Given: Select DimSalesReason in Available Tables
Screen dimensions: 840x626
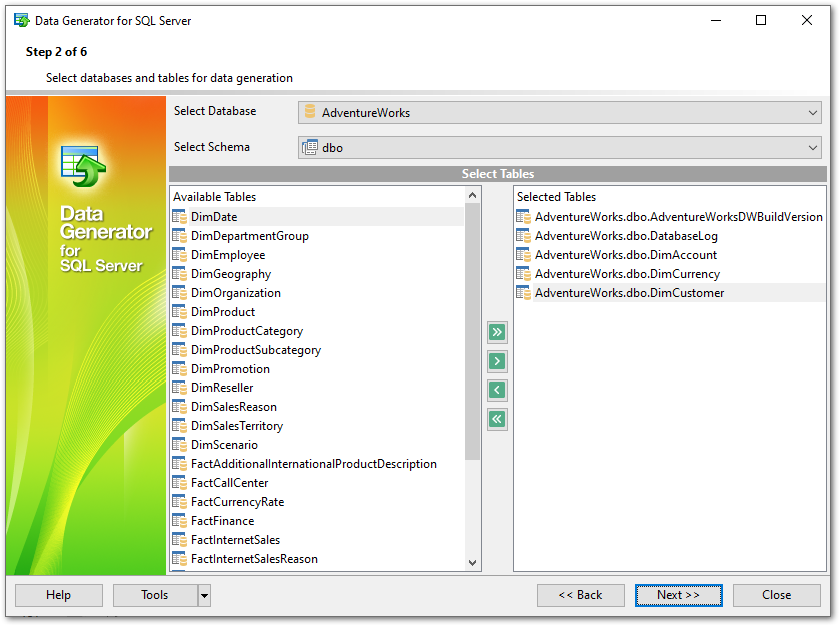Looking at the screenshot, I should (318, 407).
